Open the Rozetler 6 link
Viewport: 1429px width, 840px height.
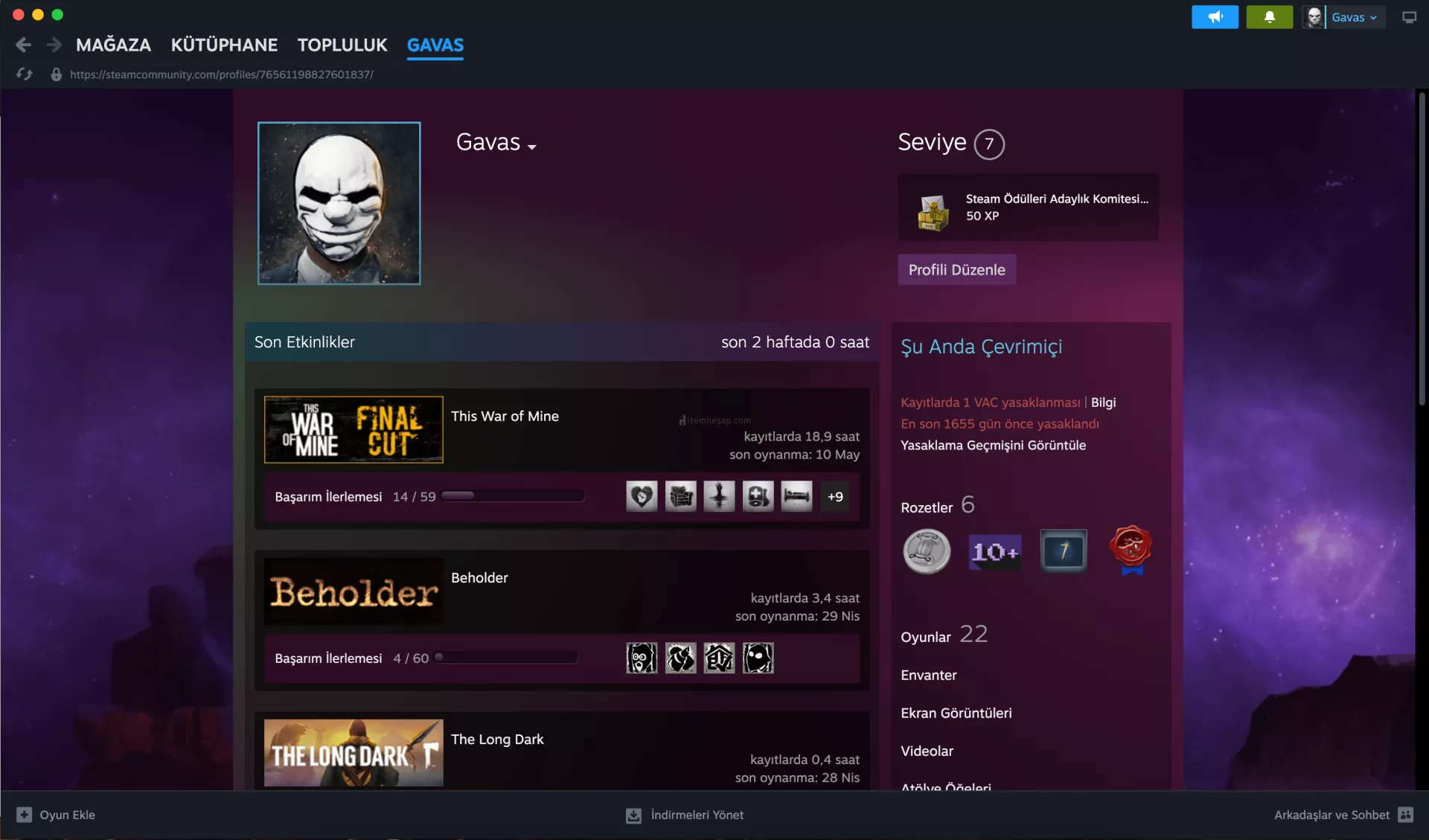pos(937,505)
